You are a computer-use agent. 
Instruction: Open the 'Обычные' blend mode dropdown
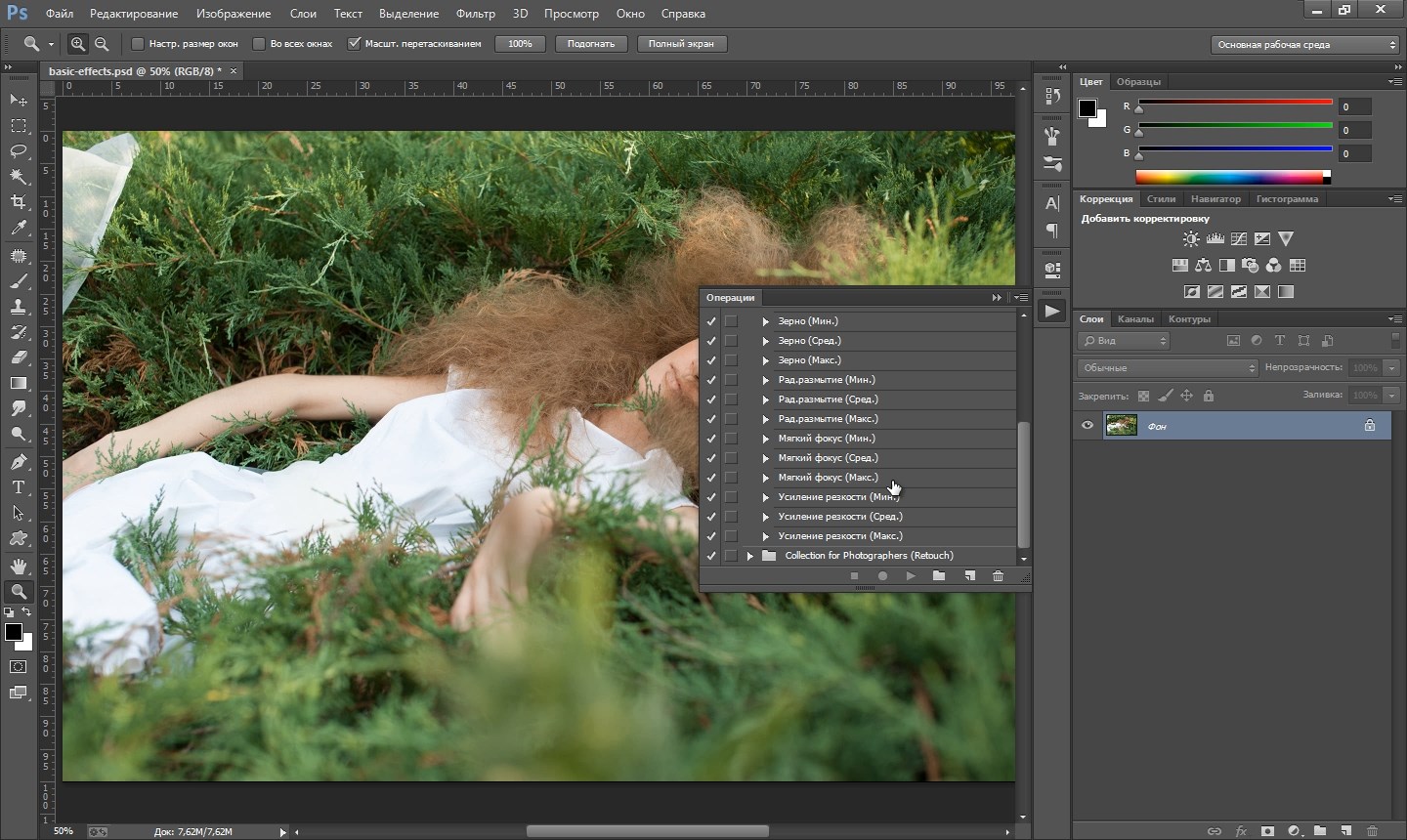(x=1169, y=368)
